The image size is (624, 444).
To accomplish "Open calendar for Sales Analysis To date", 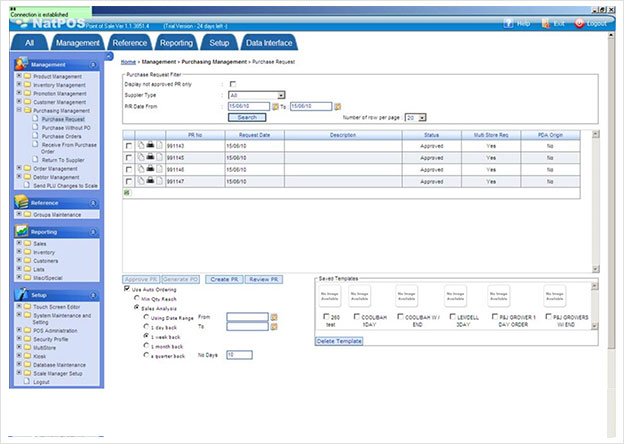I will click(x=274, y=327).
